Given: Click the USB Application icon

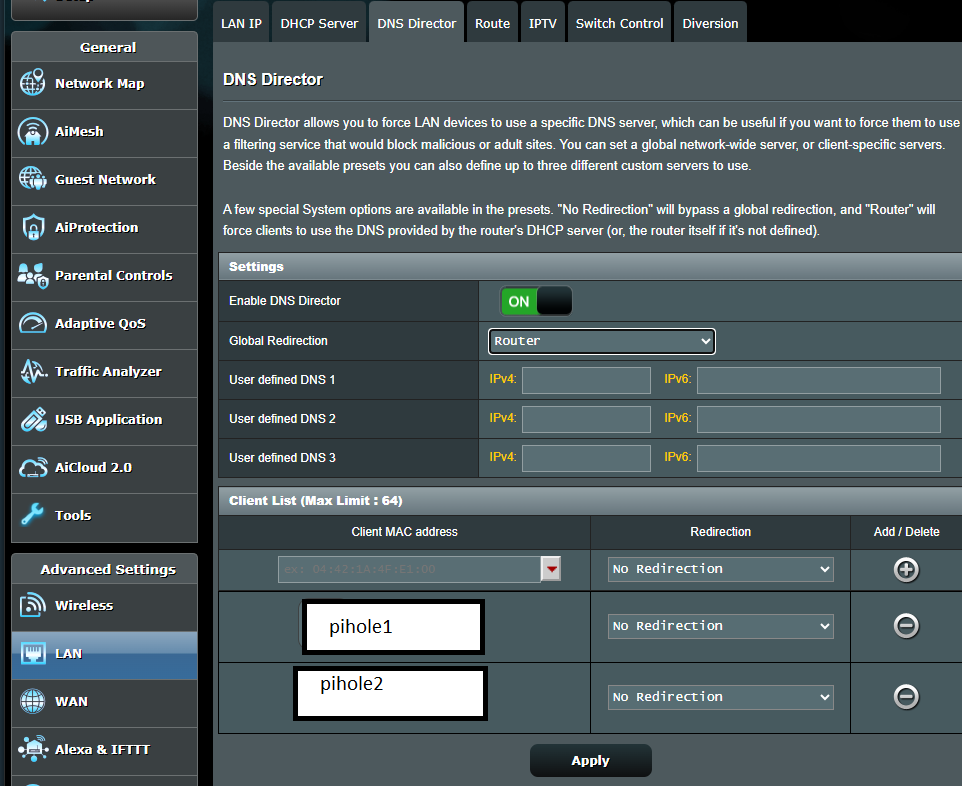Looking at the screenshot, I should (32, 419).
